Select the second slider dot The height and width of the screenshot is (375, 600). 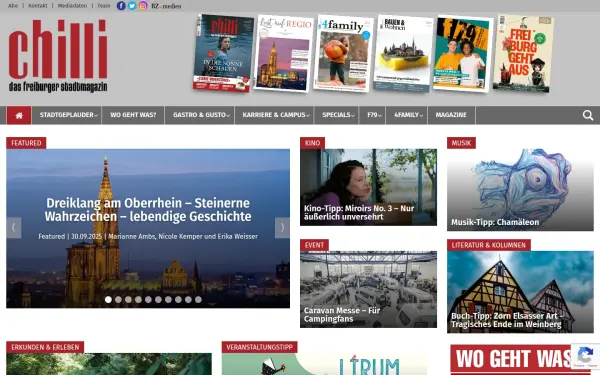pos(118,300)
